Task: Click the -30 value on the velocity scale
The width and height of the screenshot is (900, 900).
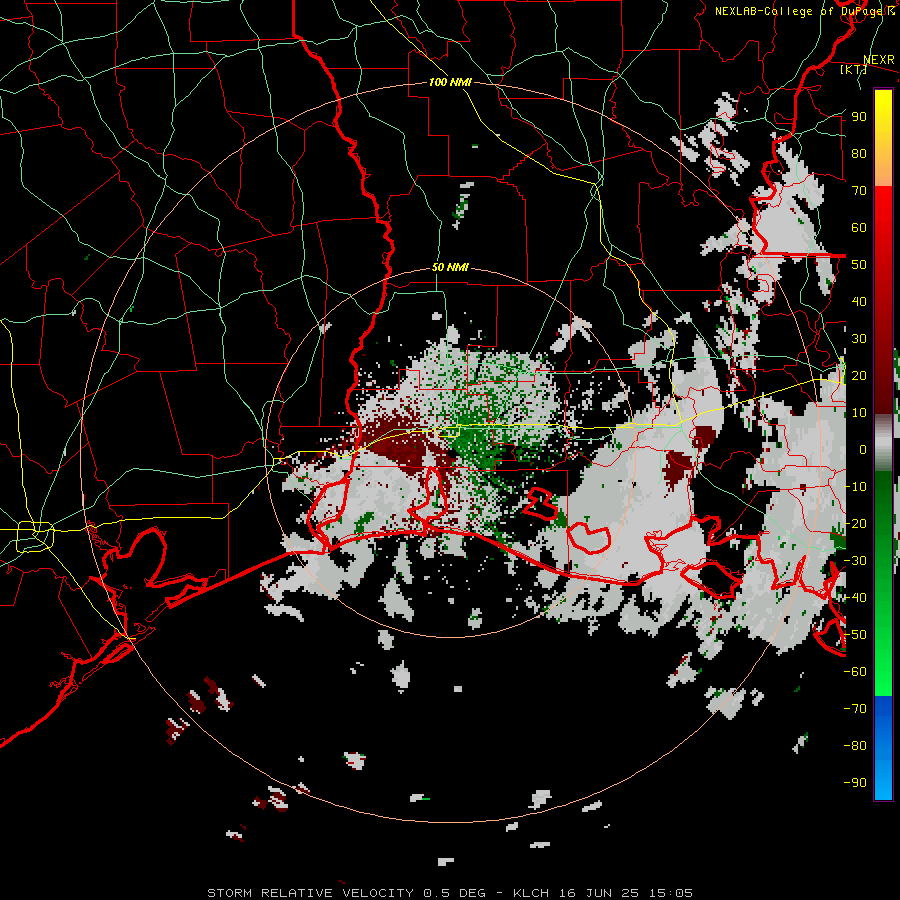Action: [x=855, y=561]
